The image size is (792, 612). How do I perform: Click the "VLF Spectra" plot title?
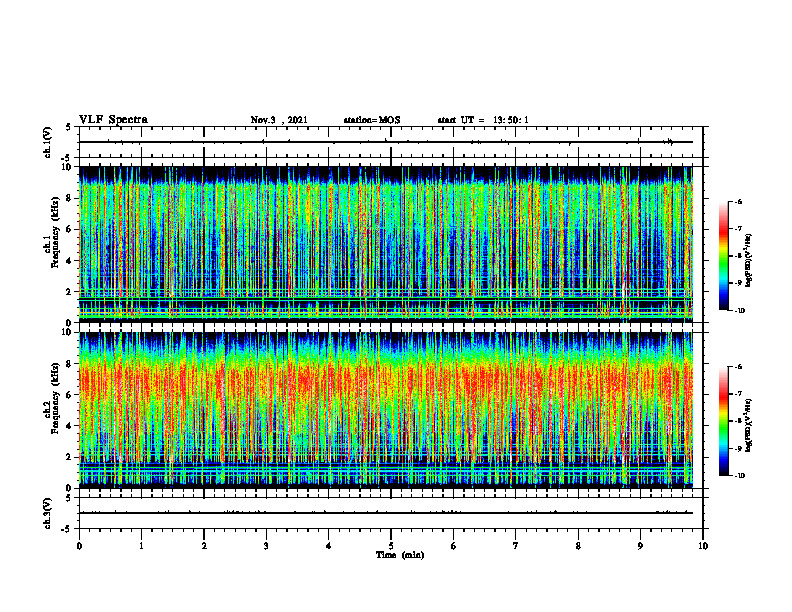113,120
